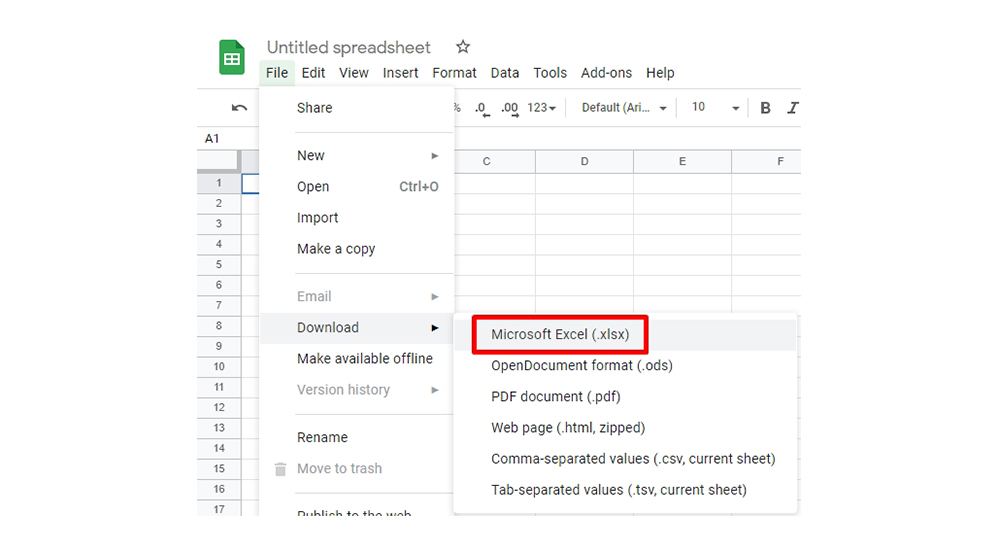Select Move to trash
This screenshot has width=1000, height=542.
[x=357, y=469]
